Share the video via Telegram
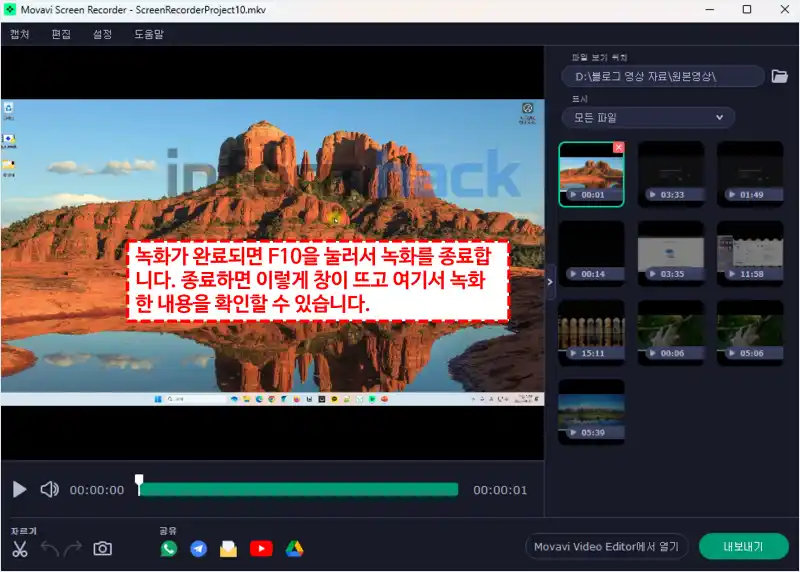The height and width of the screenshot is (572, 800). pos(198,549)
